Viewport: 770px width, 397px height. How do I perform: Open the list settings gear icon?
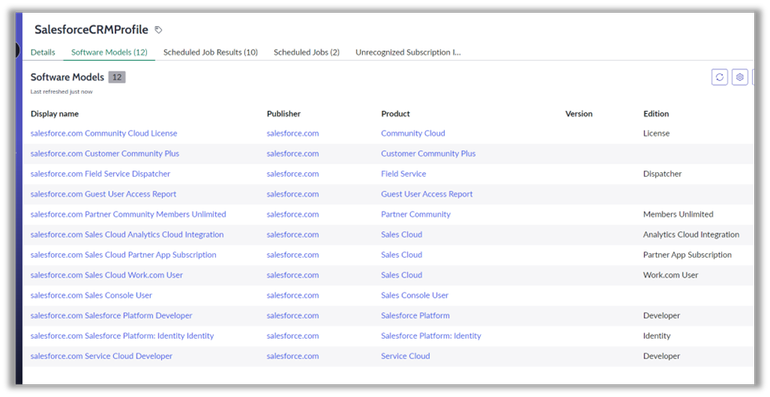[740, 77]
